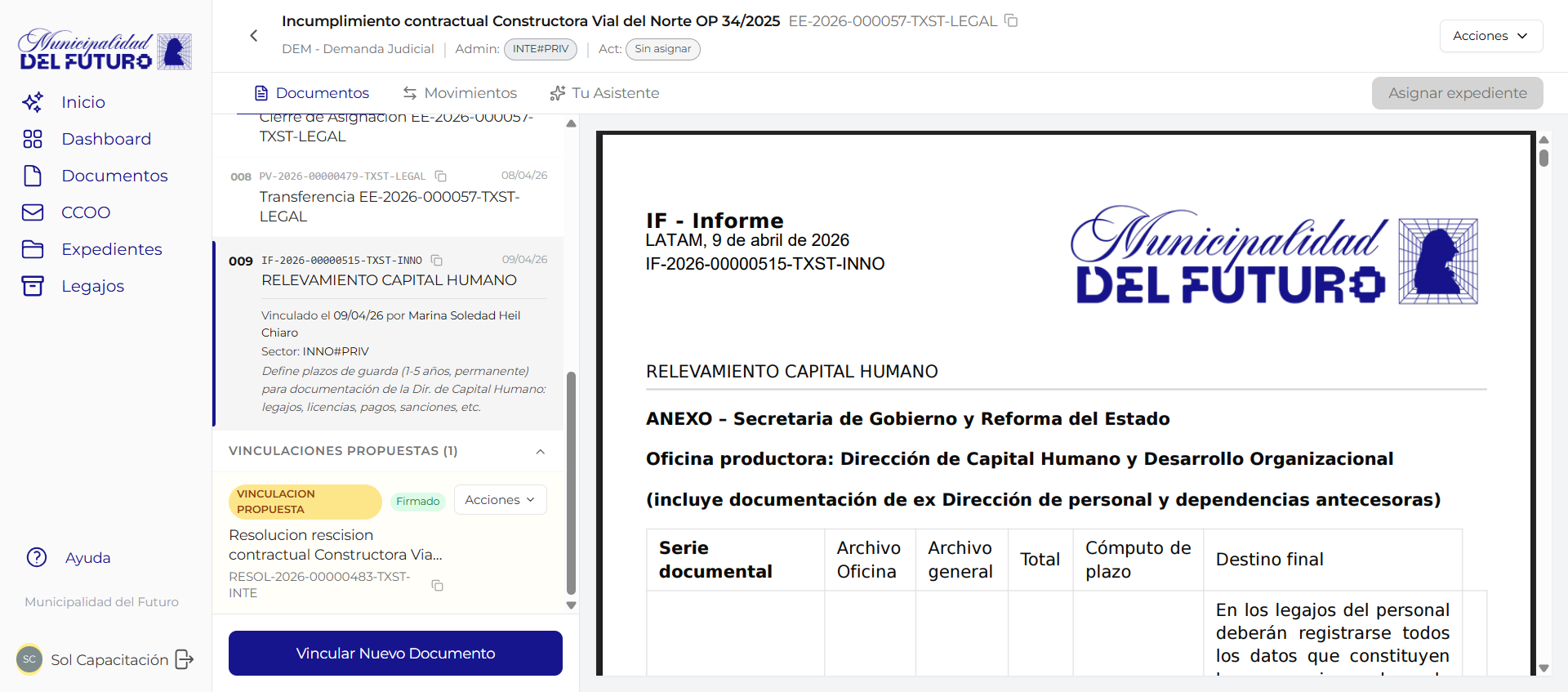Switch to the Movimientos tab
The width and height of the screenshot is (1568, 692).
point(460,93)
